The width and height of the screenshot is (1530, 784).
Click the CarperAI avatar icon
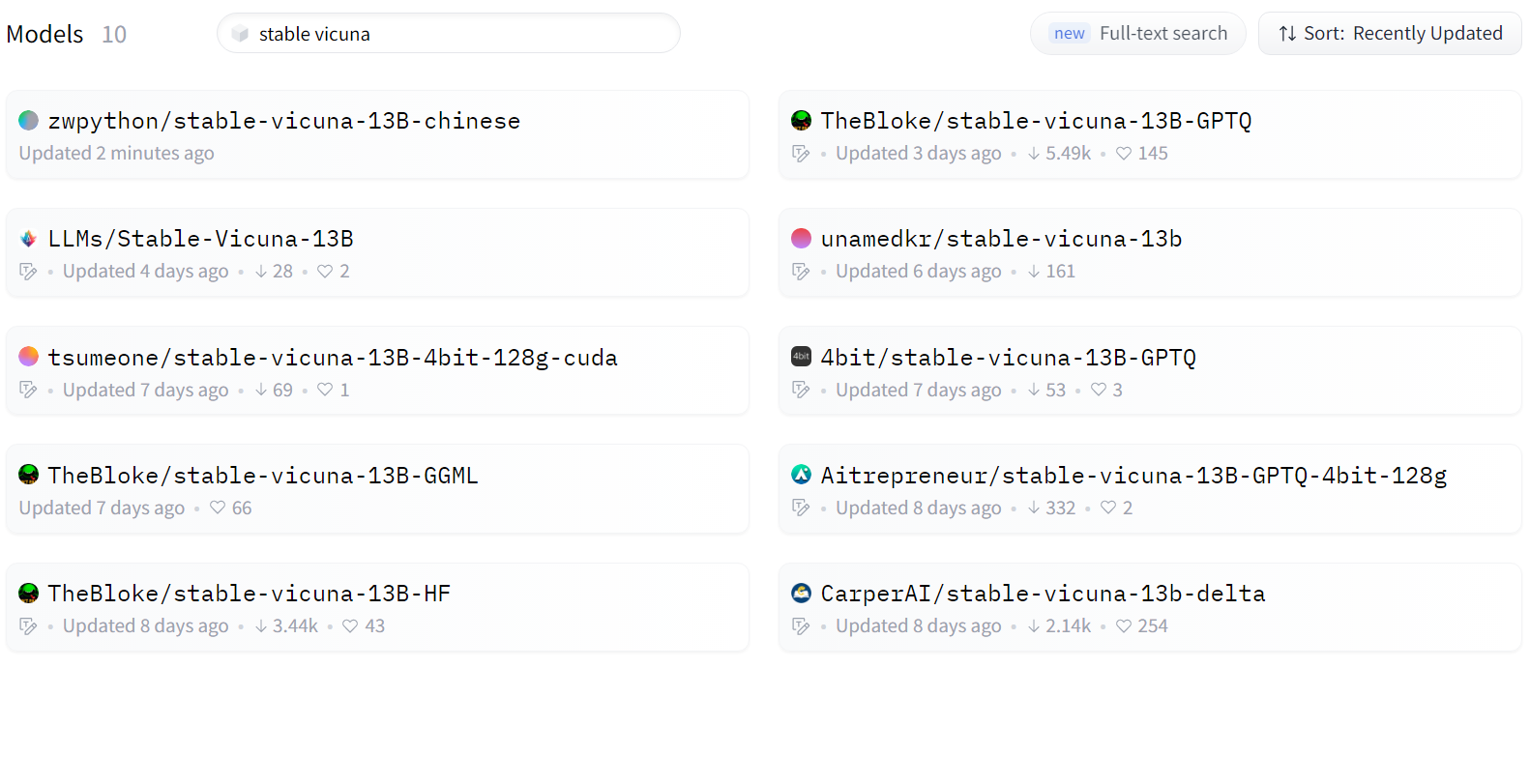tap(801, 593)
